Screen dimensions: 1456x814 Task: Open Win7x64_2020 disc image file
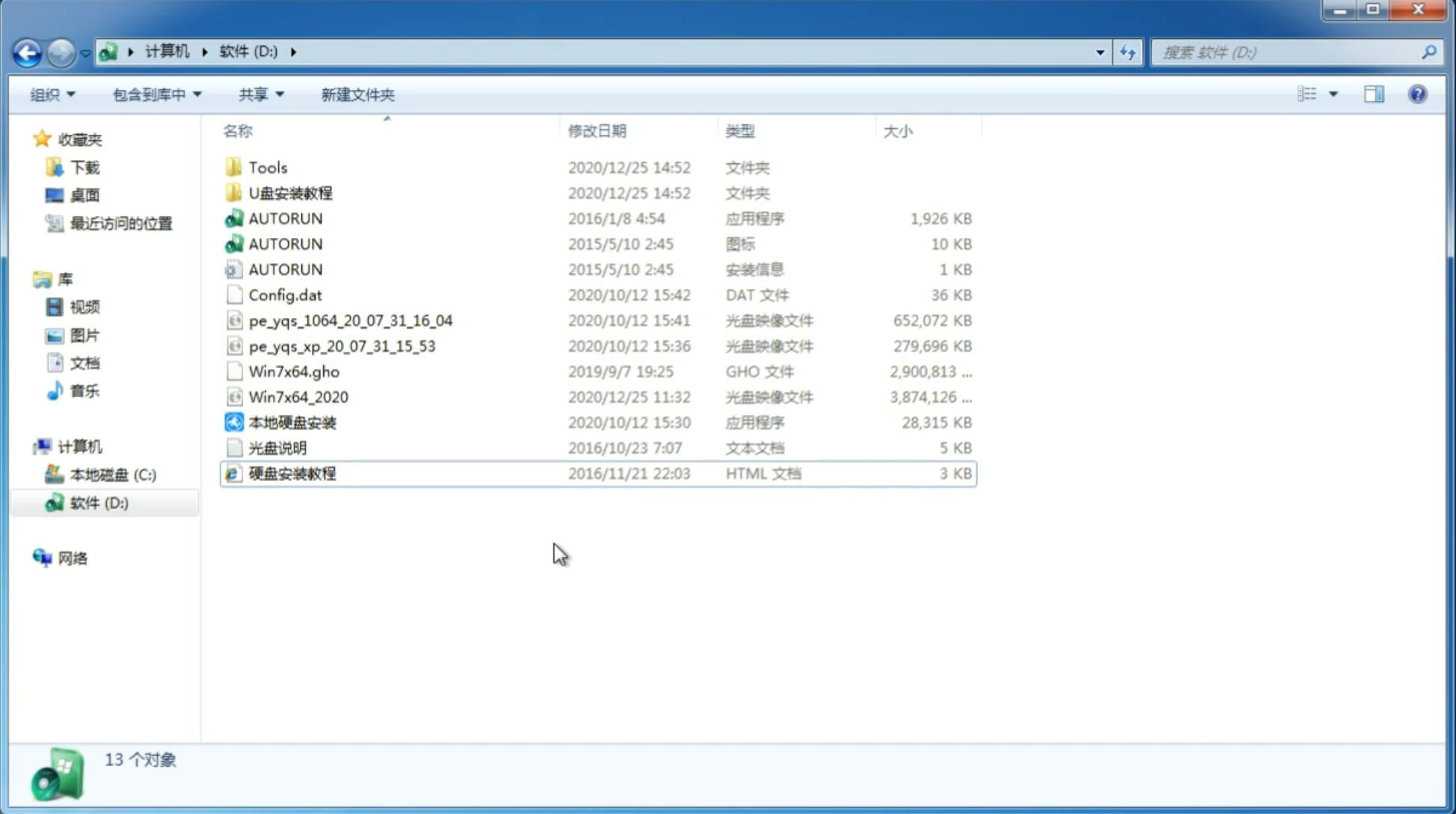(x=297, y=397)
